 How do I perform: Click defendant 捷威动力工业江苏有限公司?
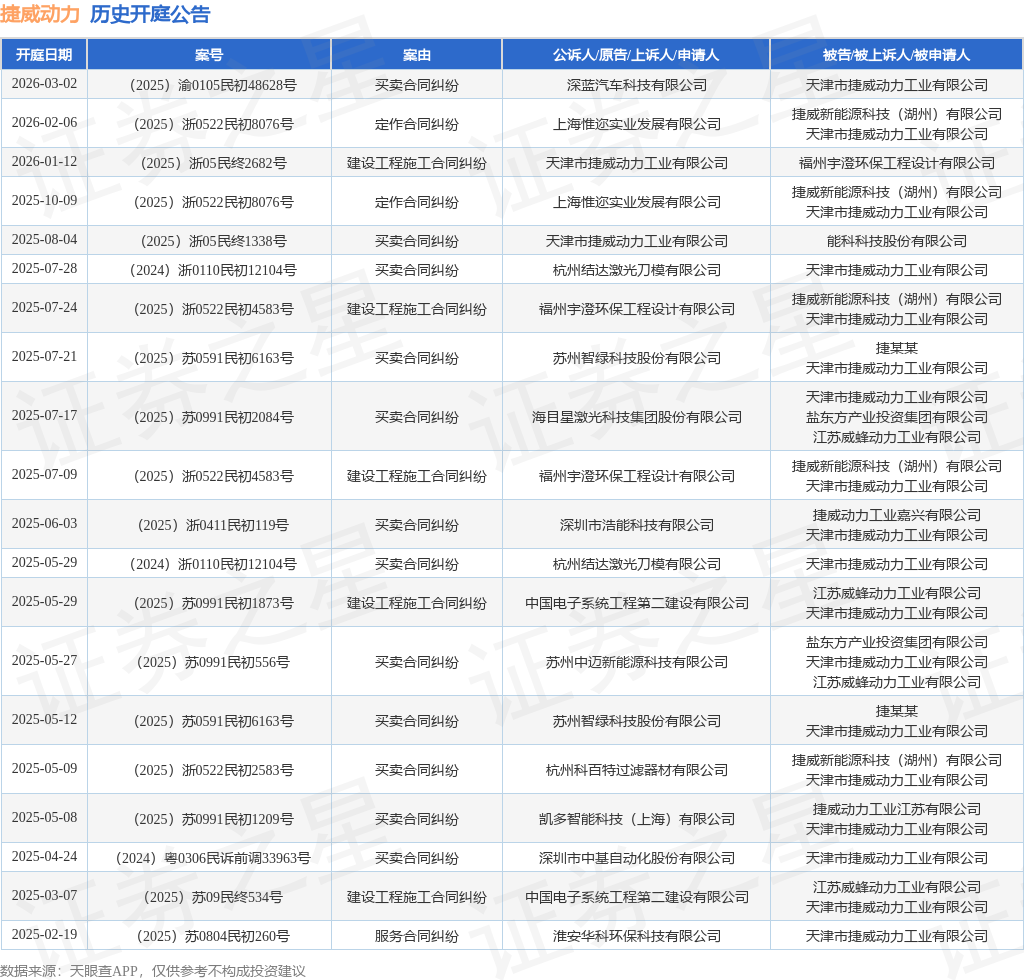coord(897,810)
